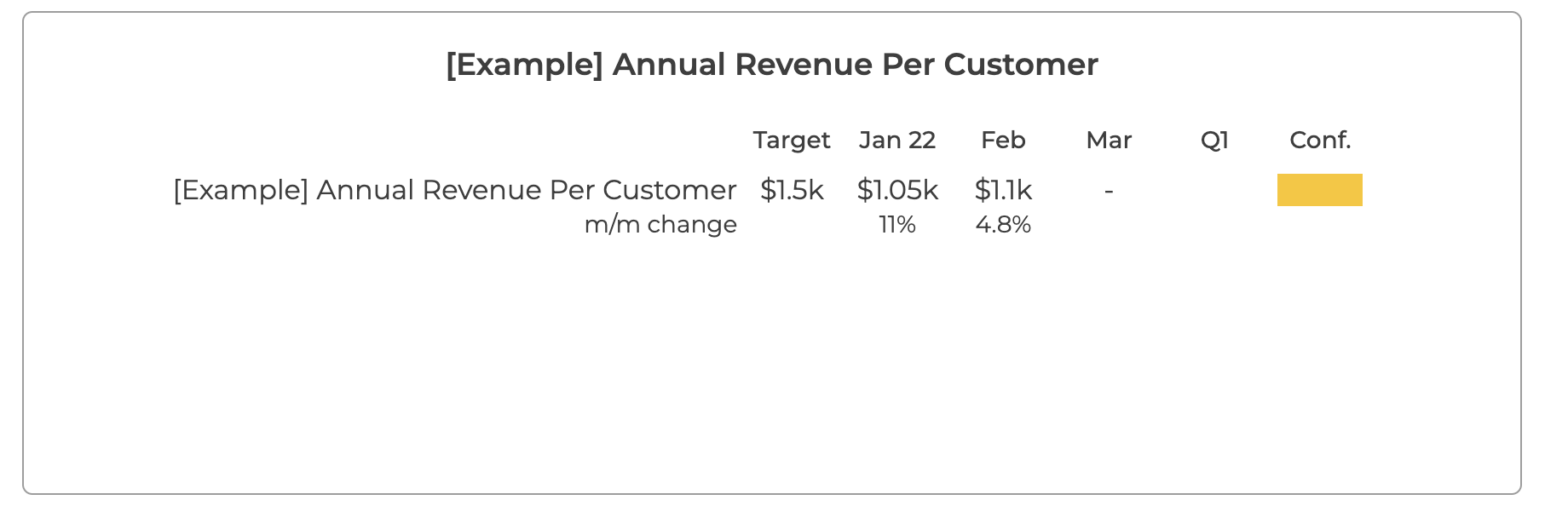Click the 4.8% m/m change value

click(x=1003, y=225)
